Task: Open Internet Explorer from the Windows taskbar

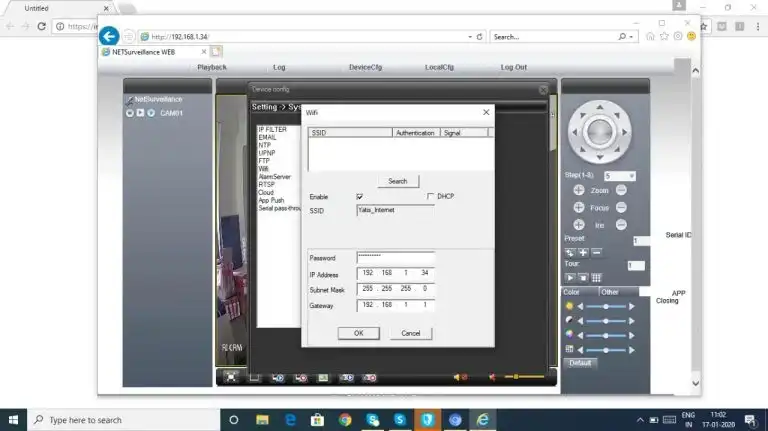Action: pyautogui.click(x=481, y=420)
